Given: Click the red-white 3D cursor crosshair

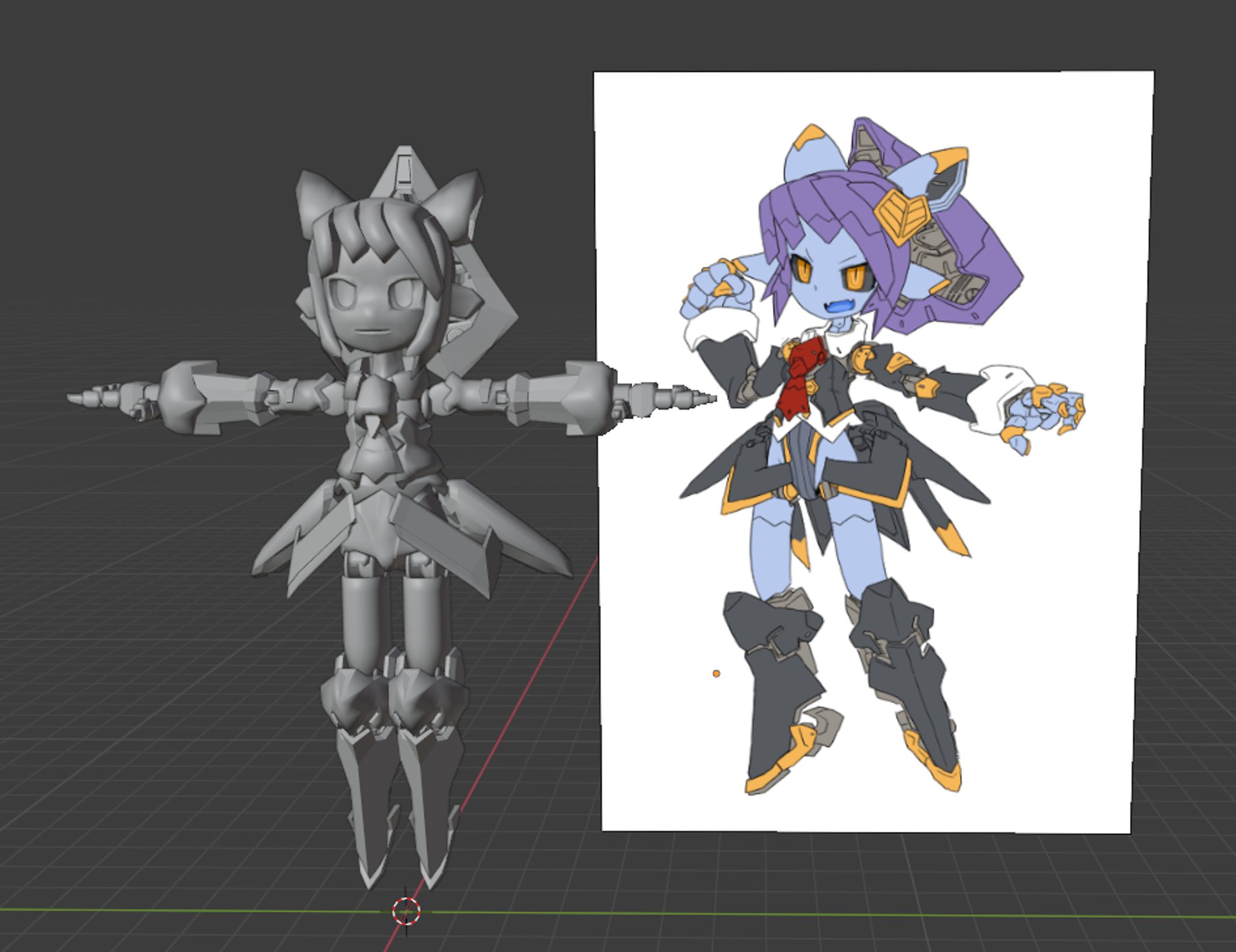Looking at the screenshot, I should tap(406, 911).
